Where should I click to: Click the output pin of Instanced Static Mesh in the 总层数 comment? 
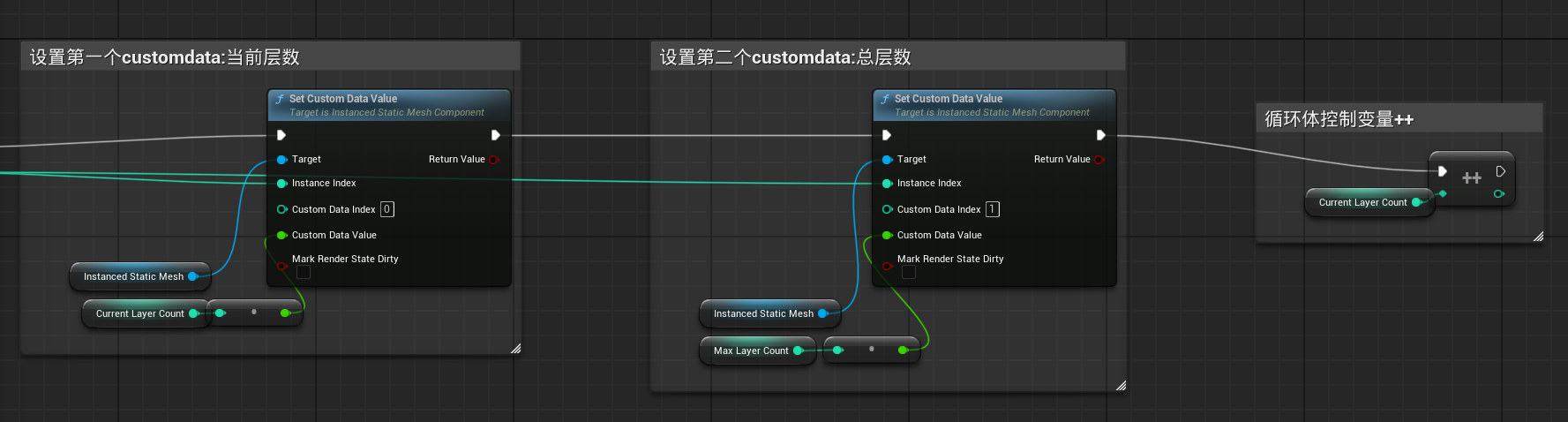click(823, 313)
